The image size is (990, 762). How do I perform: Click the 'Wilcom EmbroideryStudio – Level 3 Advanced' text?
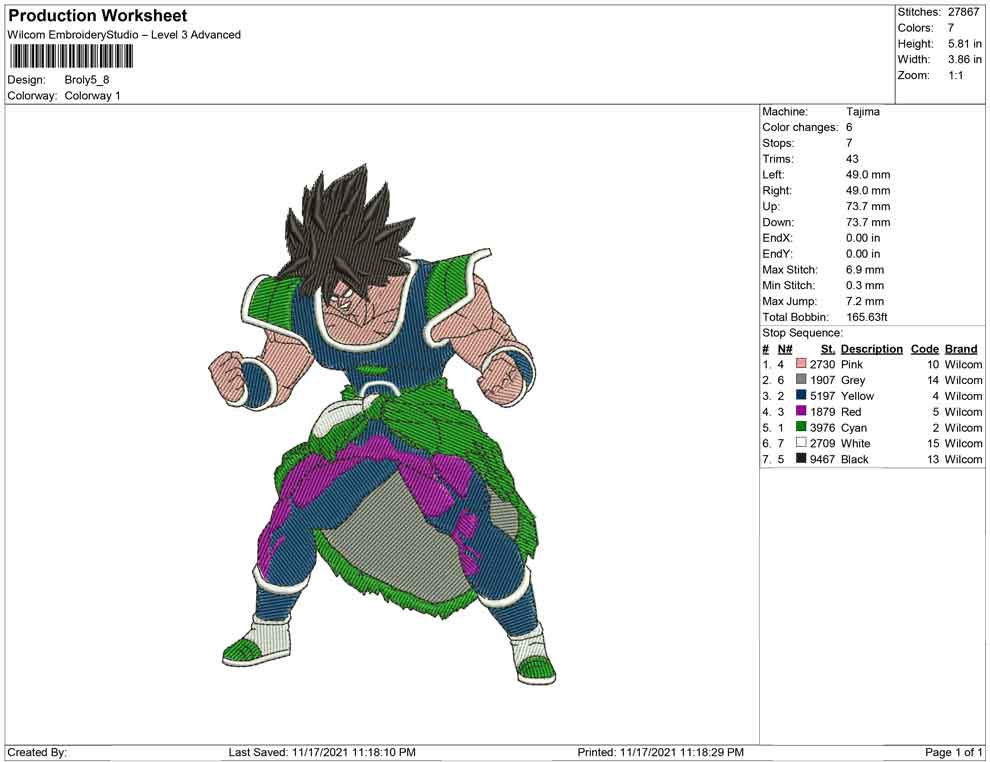tap(124, 35)
